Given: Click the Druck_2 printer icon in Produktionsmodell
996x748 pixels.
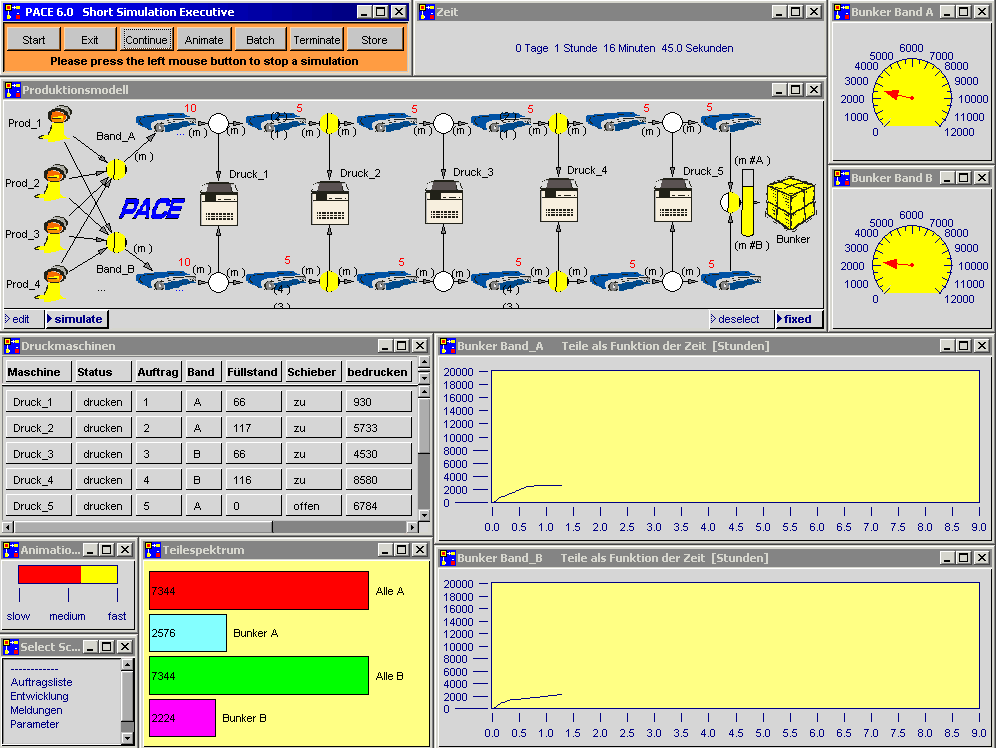Looking at the screenshot, I should (x=330, y=203).
